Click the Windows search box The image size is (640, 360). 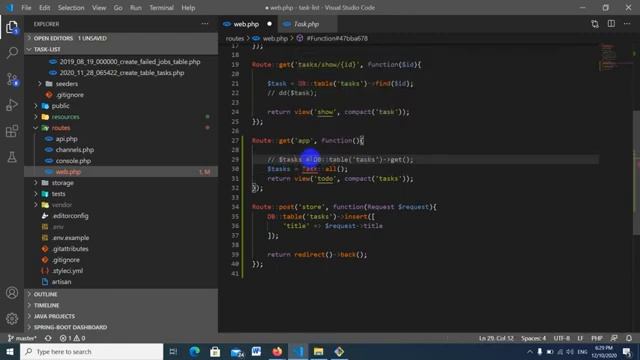91,351
